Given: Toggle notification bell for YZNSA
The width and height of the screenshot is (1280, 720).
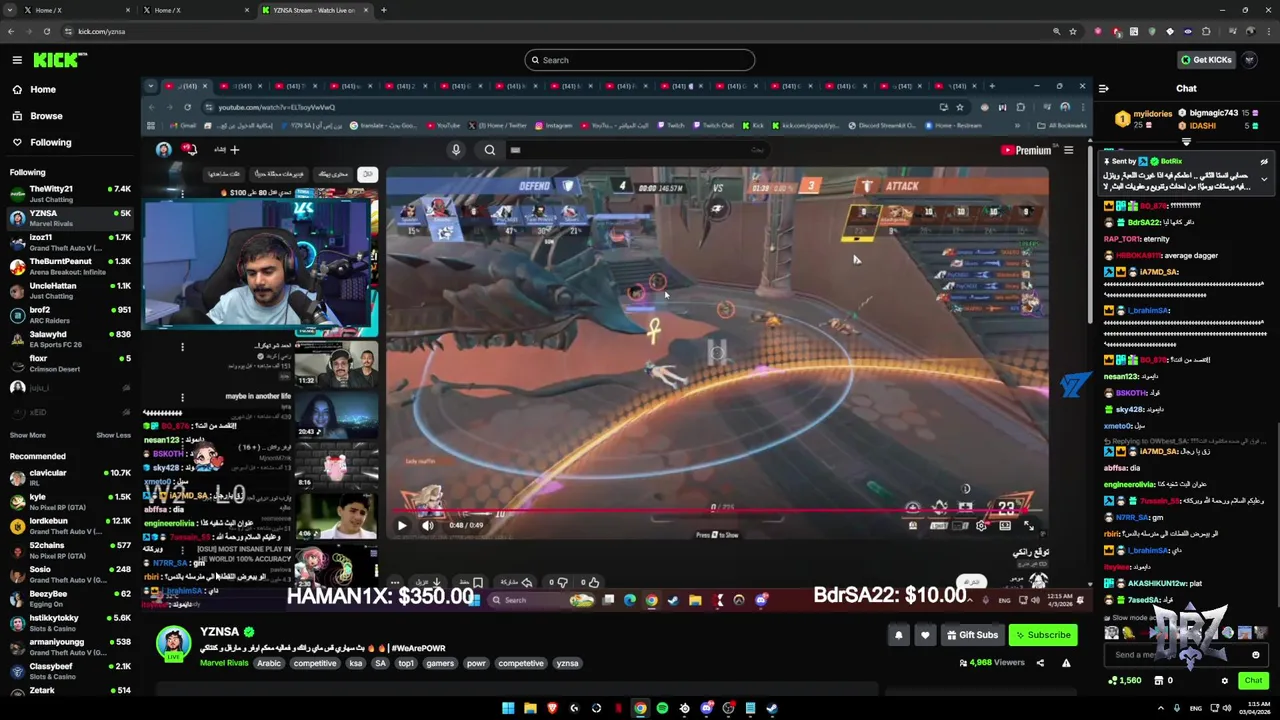Looking at the screenshot, I should [898, 635].
